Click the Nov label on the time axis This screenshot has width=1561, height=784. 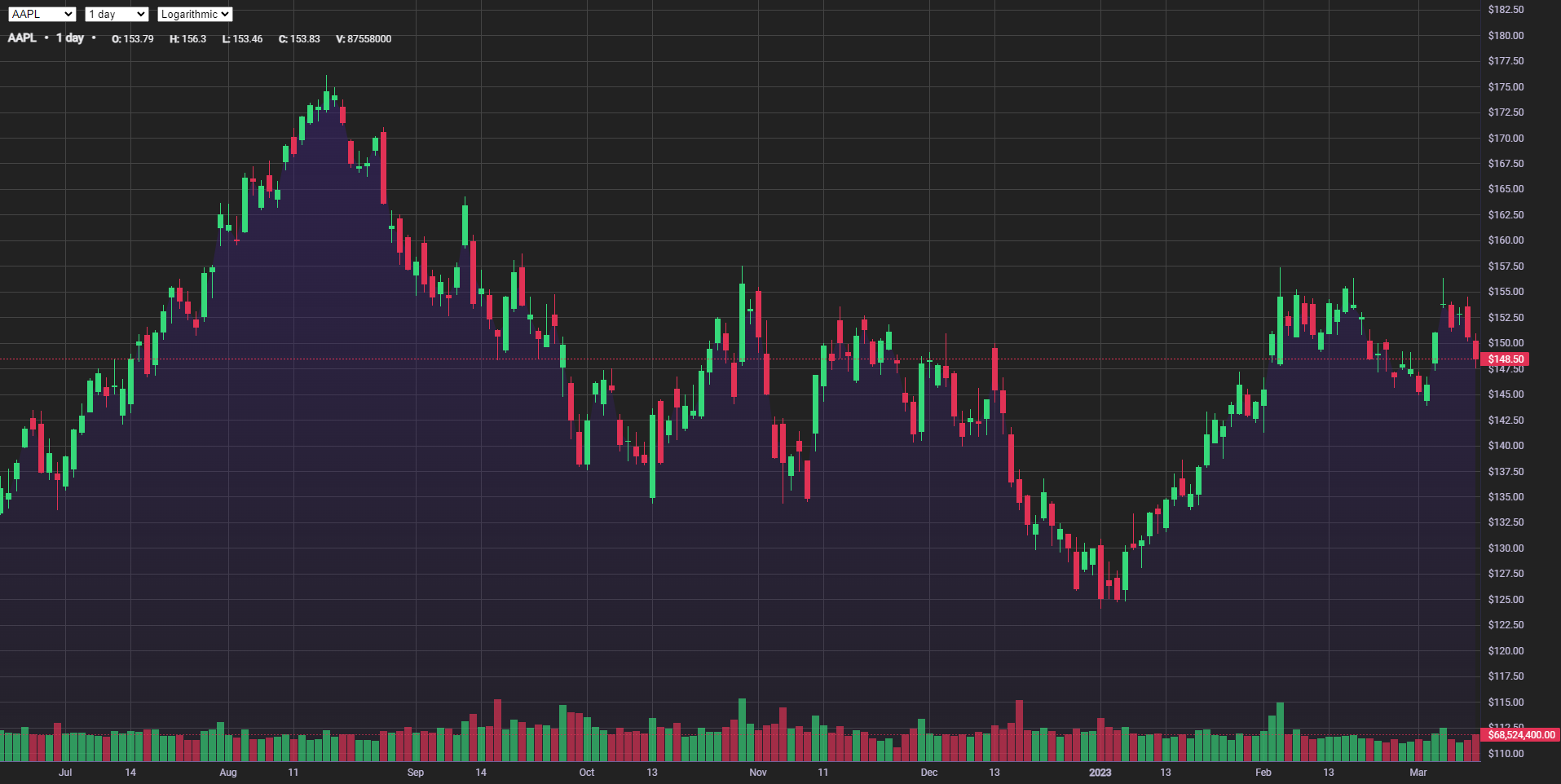(756, 773)
